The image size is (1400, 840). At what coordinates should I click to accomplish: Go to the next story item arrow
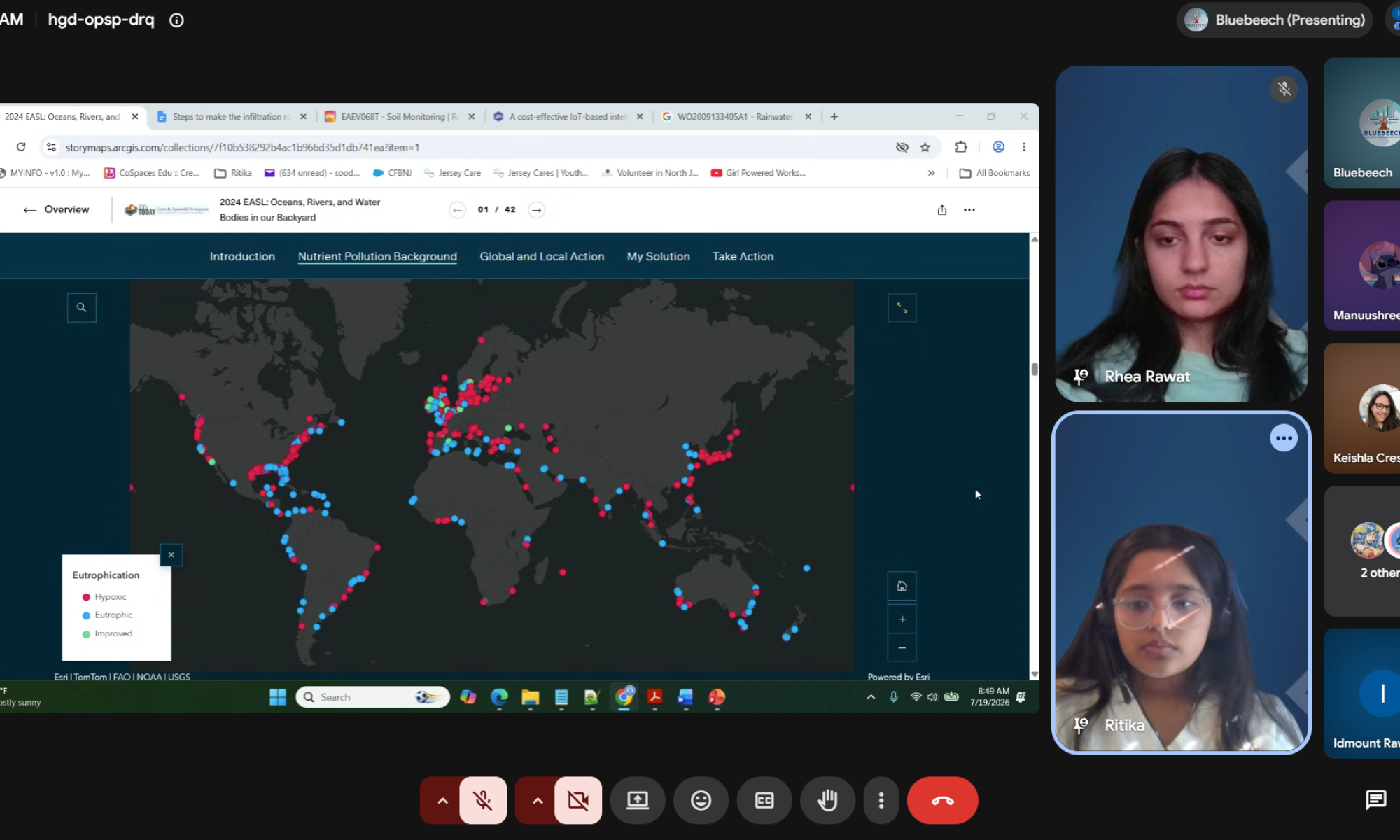536,209
